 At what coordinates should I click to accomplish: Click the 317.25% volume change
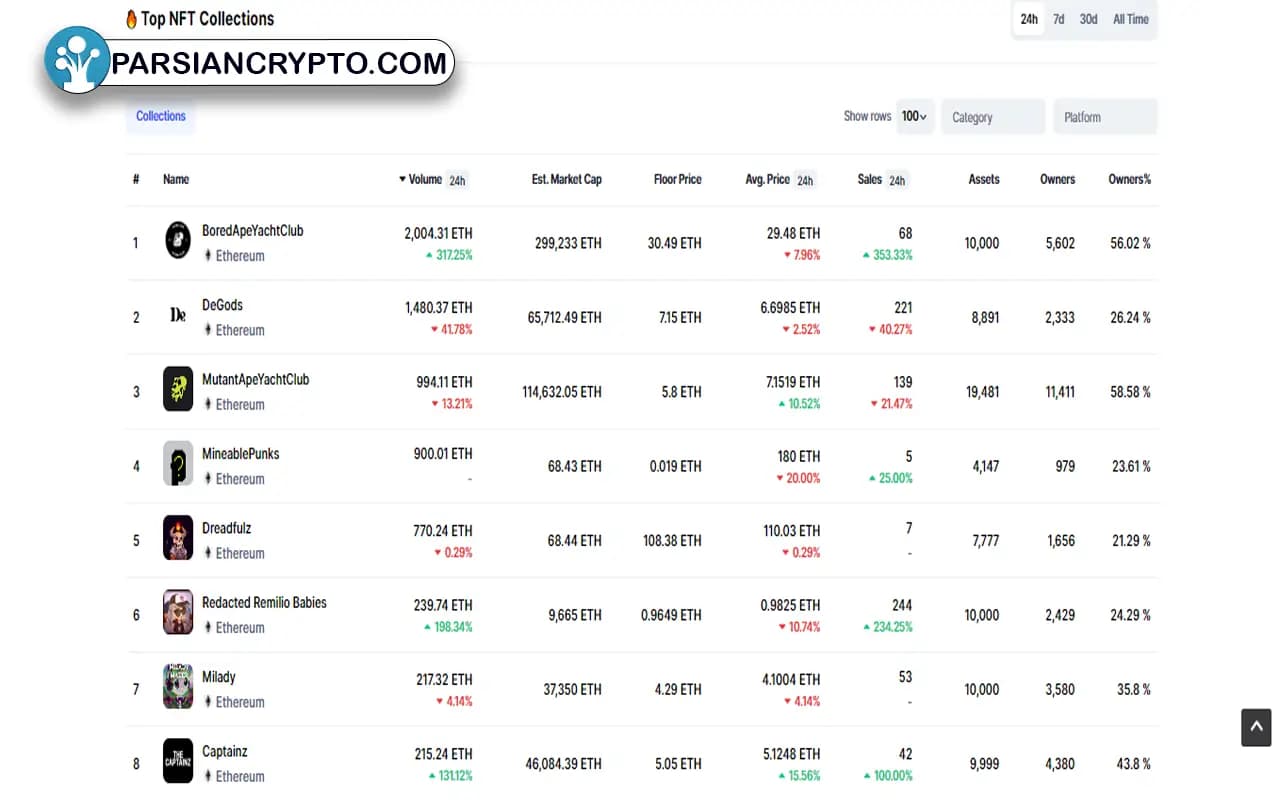click(x=449, y=256)
